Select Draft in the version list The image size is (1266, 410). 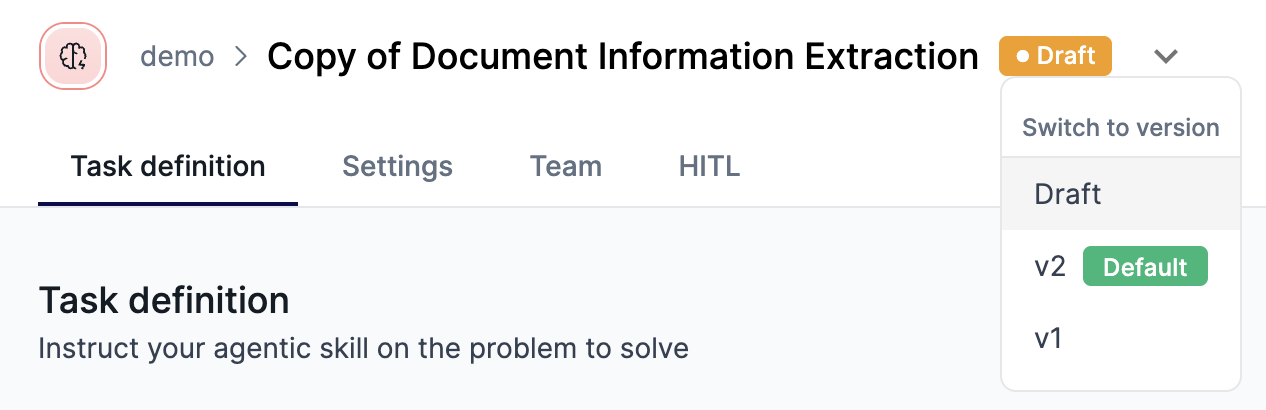pos(1121,194)
